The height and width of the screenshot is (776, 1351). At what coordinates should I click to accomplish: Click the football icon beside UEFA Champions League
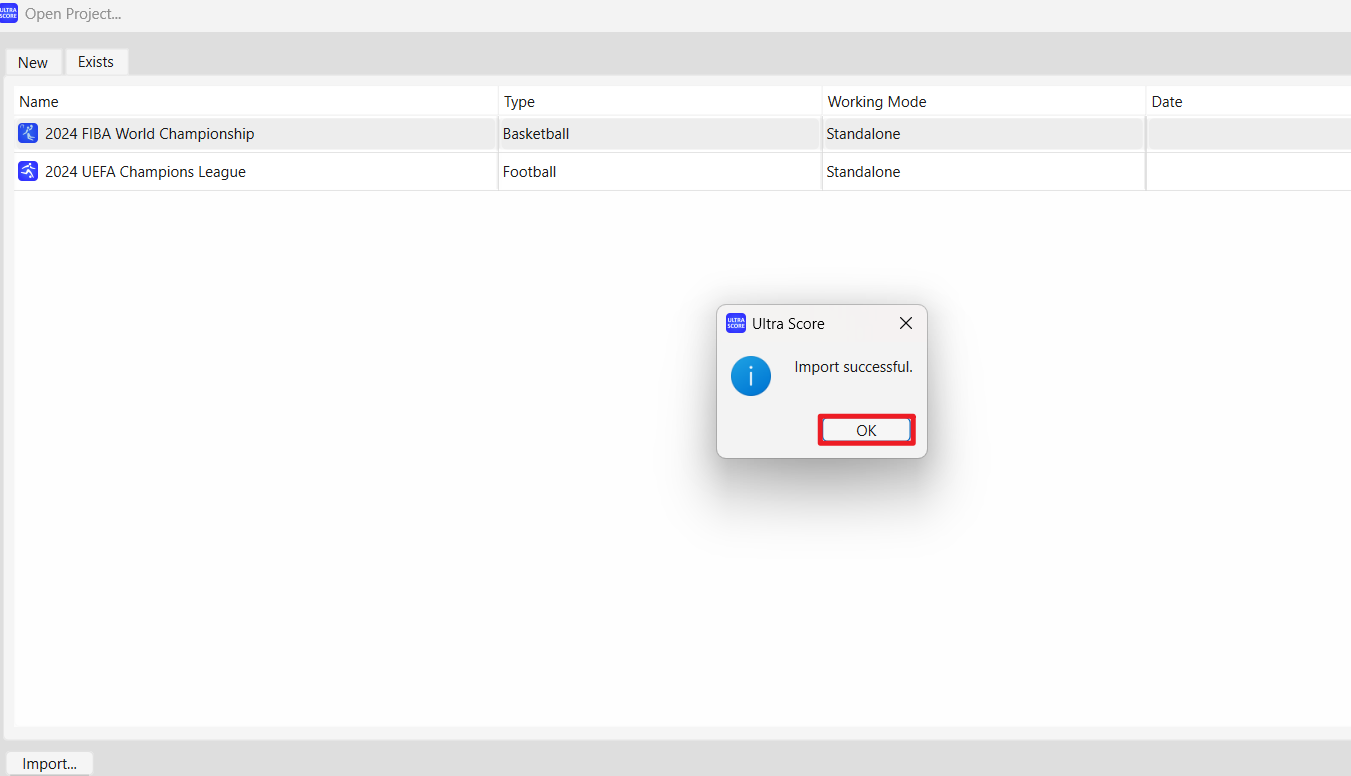click(x=28, y=171)
